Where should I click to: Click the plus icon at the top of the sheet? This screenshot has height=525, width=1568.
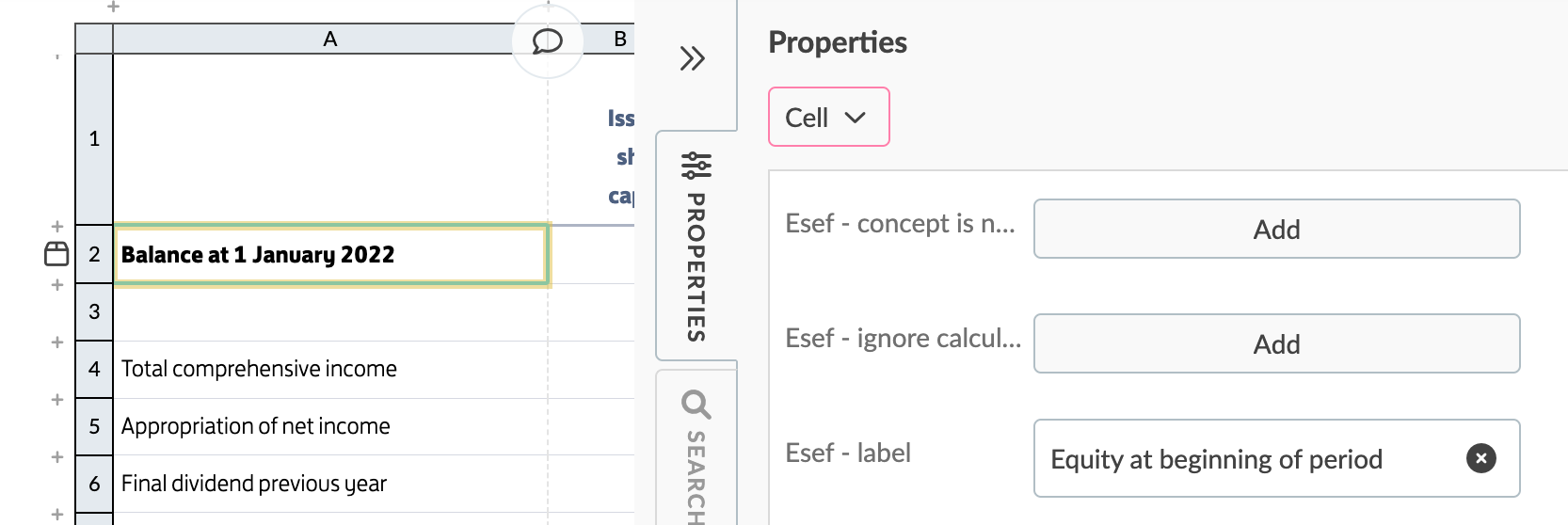[x=113, y=7]
